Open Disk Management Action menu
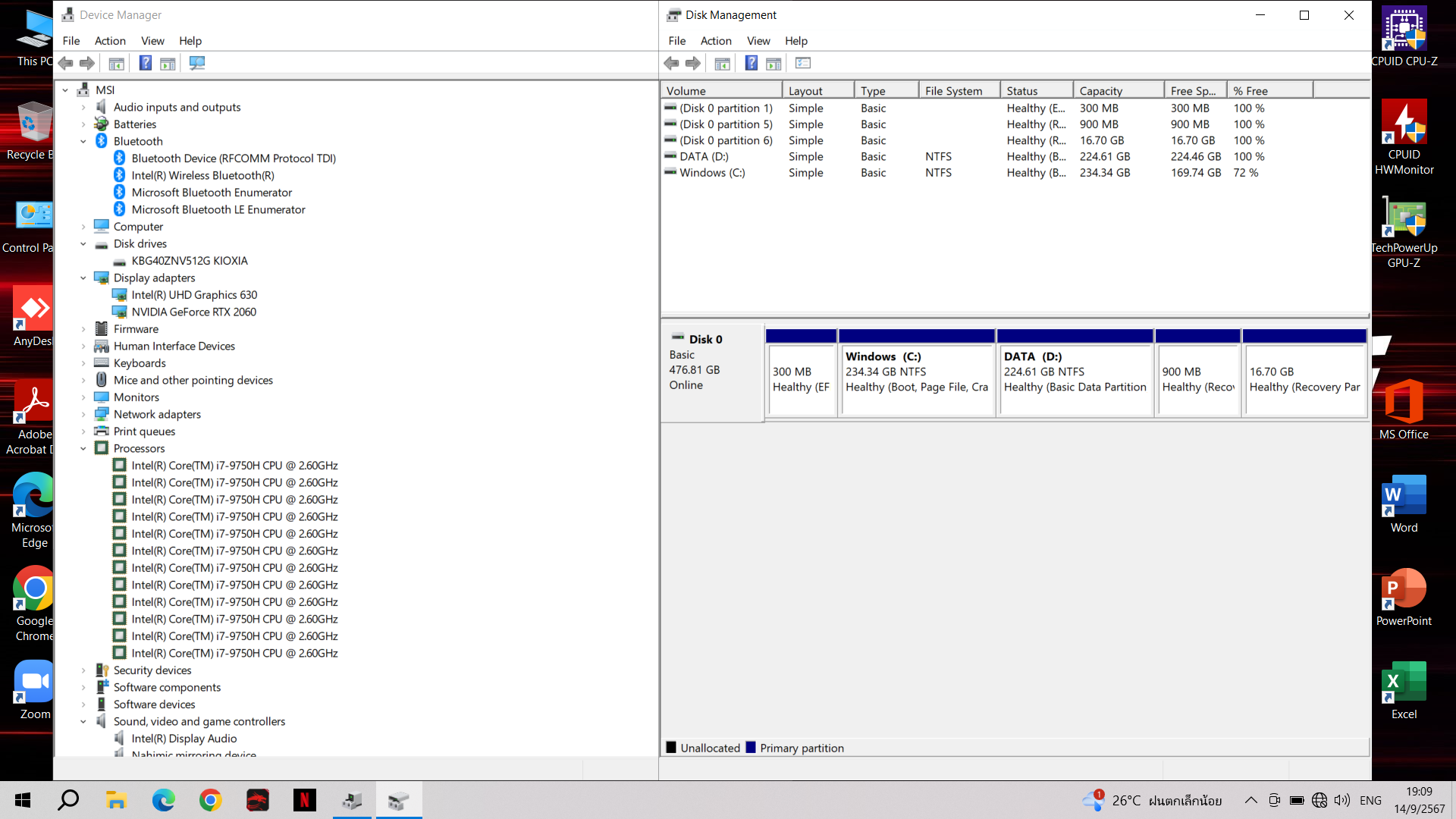The width and height of the screenshot is (1456, 819). (x=716, y=41)
